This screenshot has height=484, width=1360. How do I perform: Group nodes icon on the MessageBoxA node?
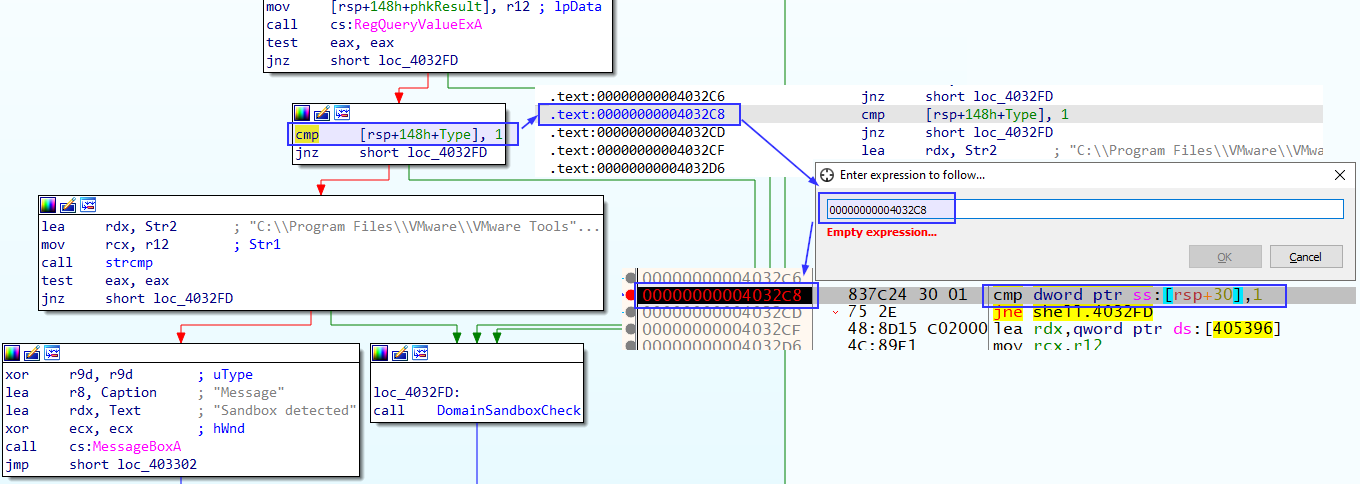tap(52, 353)
